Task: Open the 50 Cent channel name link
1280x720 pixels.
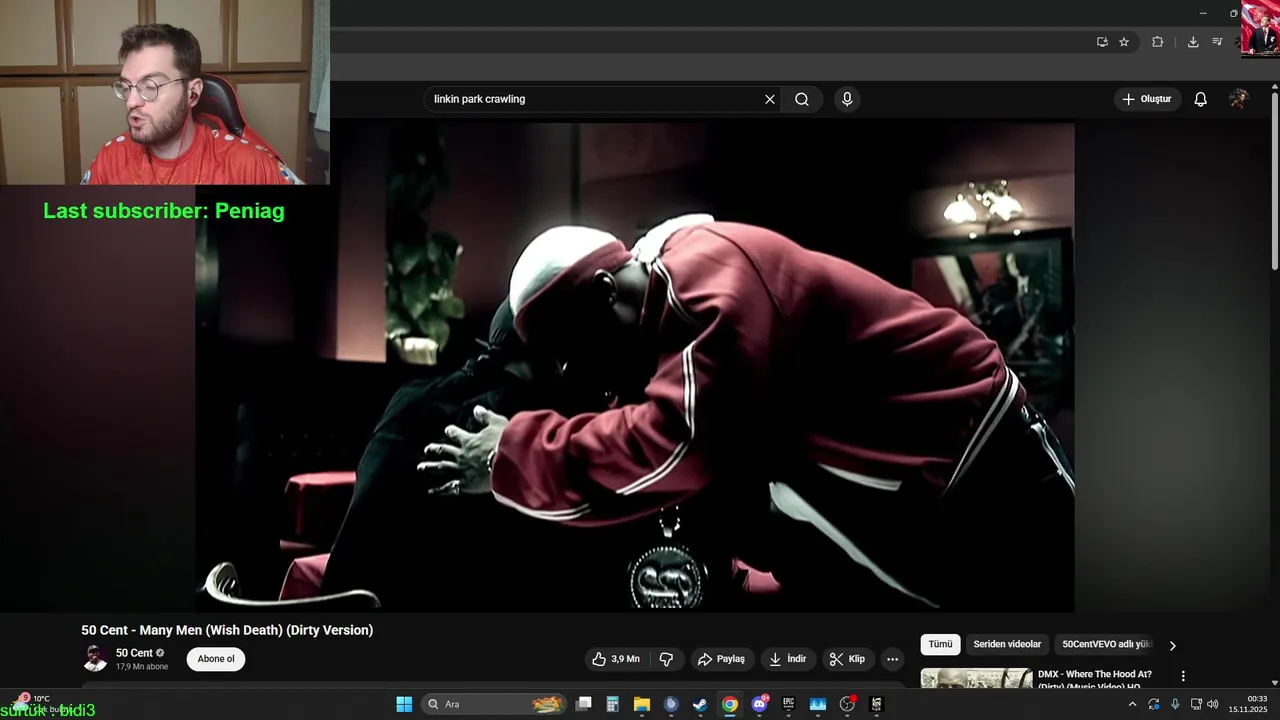Action: (x=134, y=653)
